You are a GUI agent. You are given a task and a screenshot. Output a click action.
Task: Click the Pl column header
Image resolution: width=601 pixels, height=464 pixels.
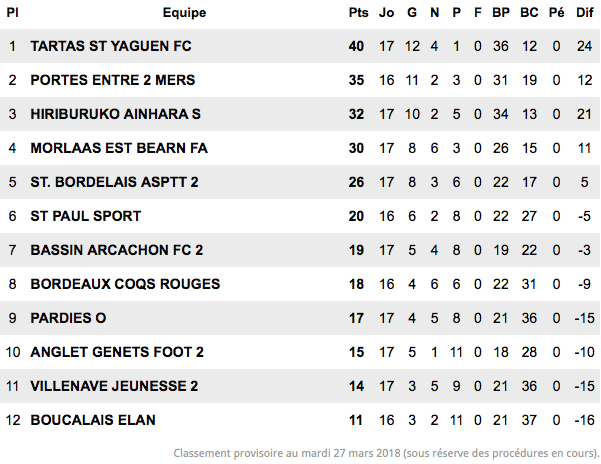tap(12, 13)
